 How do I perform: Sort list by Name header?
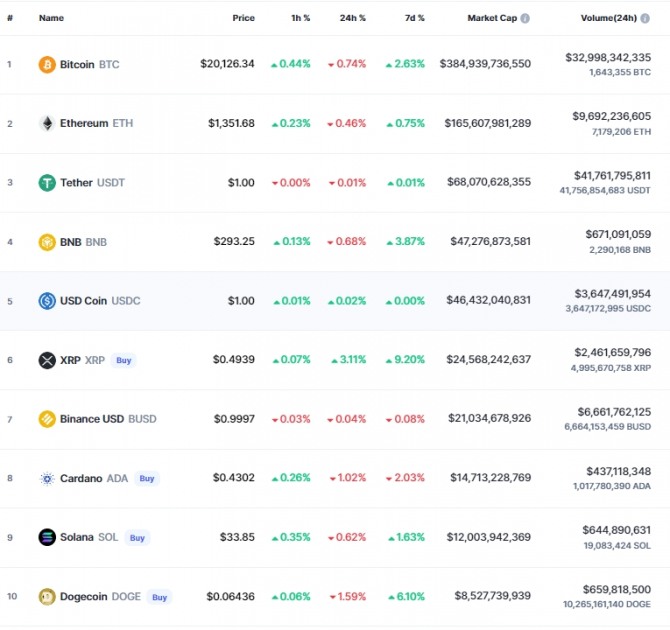pyautogui.click(x=51, y=18)
